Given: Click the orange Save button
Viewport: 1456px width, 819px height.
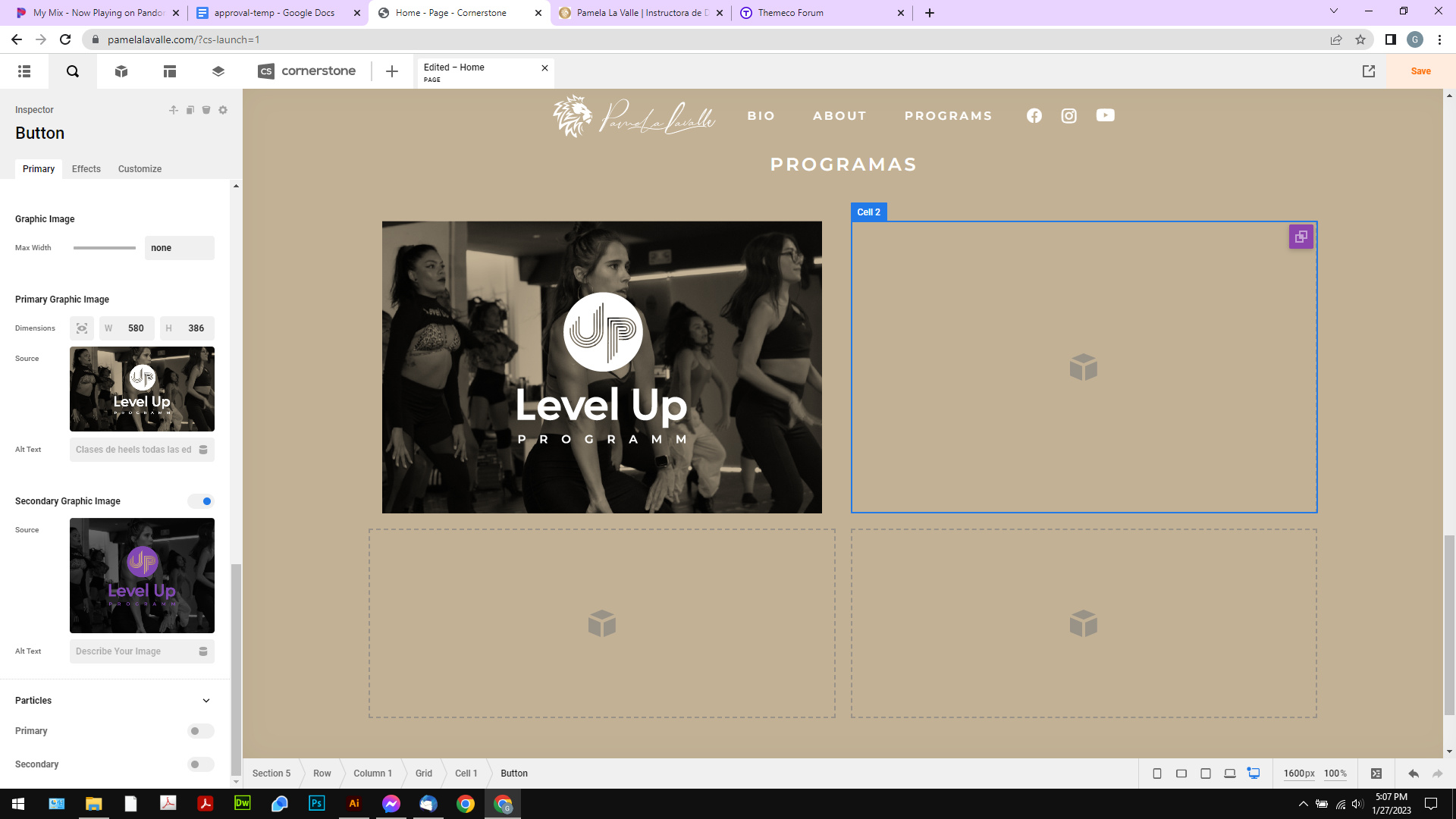Looking at the screenshot, I should point(1420,71).
